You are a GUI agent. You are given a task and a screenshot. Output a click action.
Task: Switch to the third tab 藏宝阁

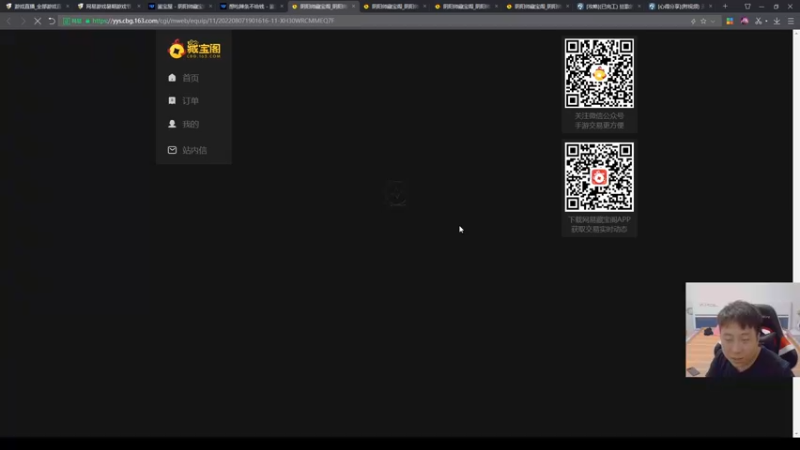(179, 6)
